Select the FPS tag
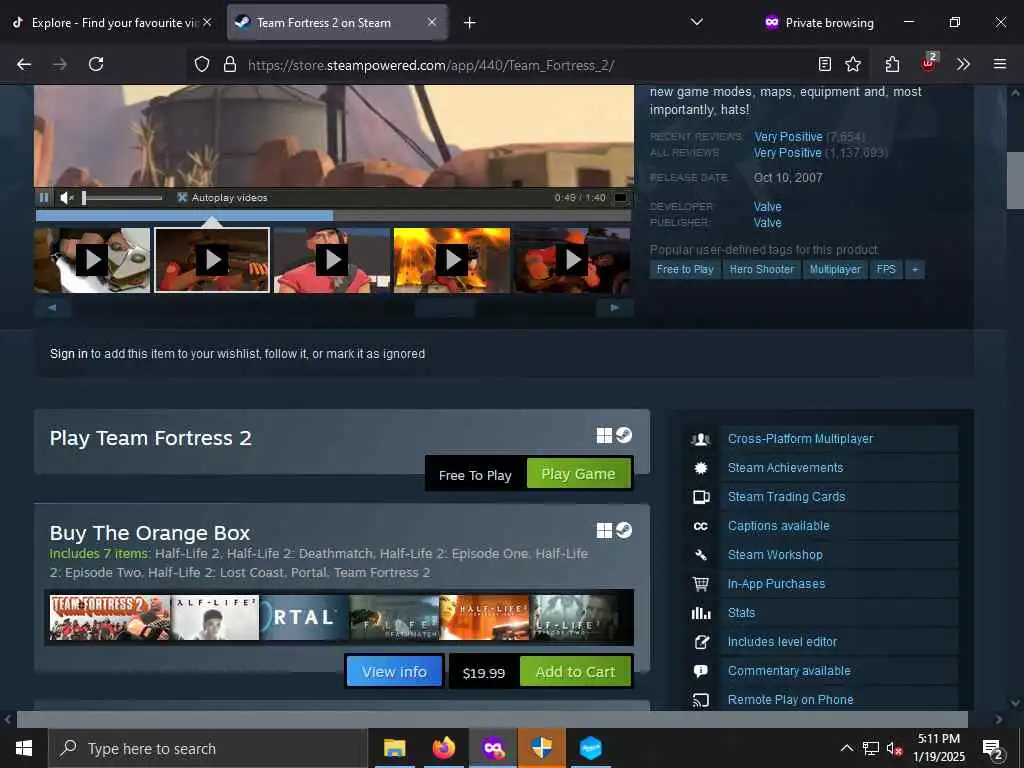Image resolution: width=1024 pixels, height=768 pixels. tap(886, 269)
